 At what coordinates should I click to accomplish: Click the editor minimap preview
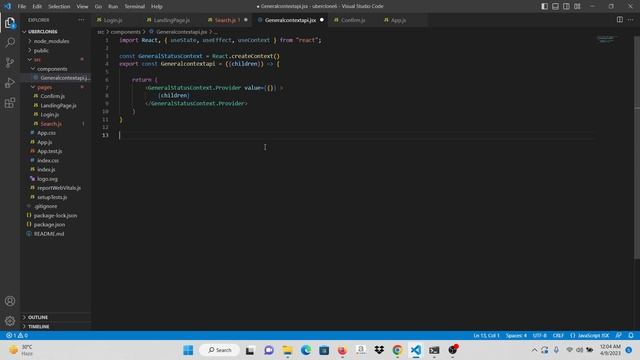606,39
